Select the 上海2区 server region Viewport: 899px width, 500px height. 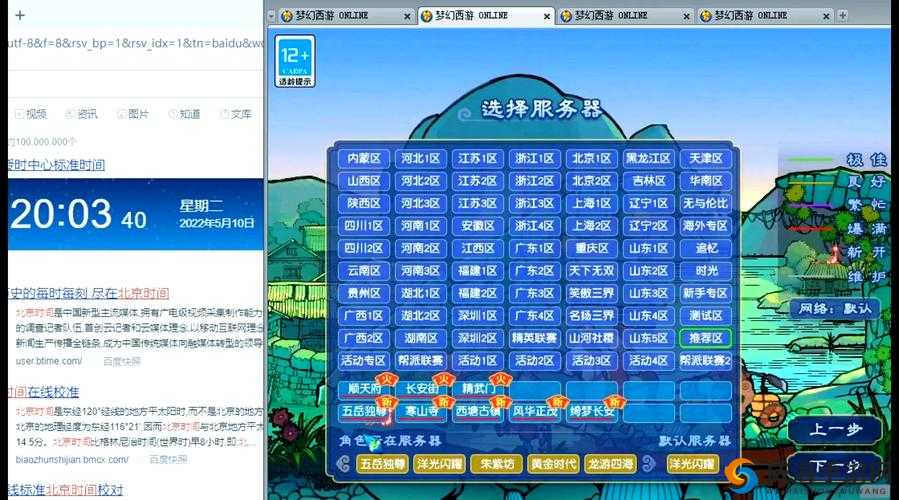(x=591, y=226)
